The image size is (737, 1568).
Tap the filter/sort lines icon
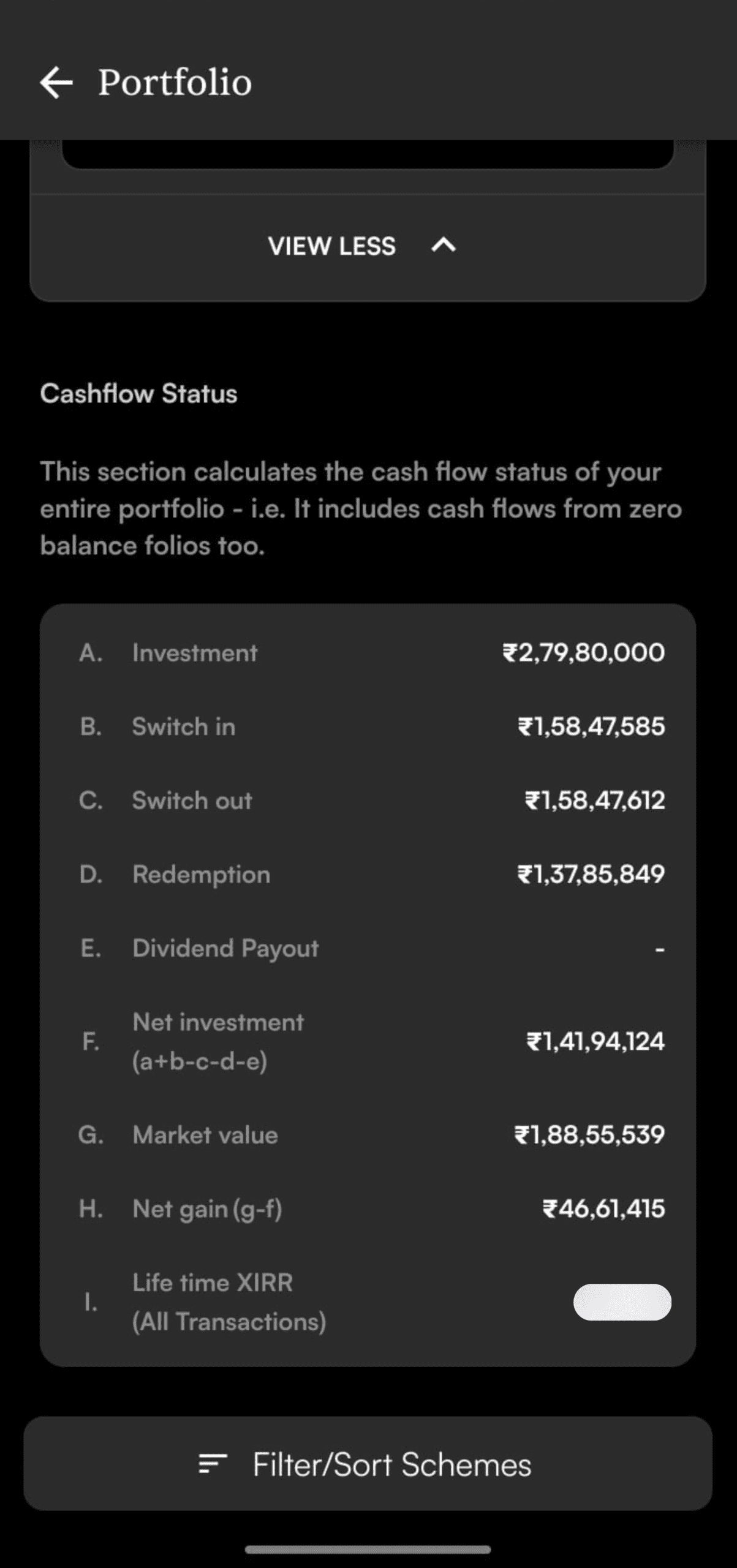click(213, 1464)
